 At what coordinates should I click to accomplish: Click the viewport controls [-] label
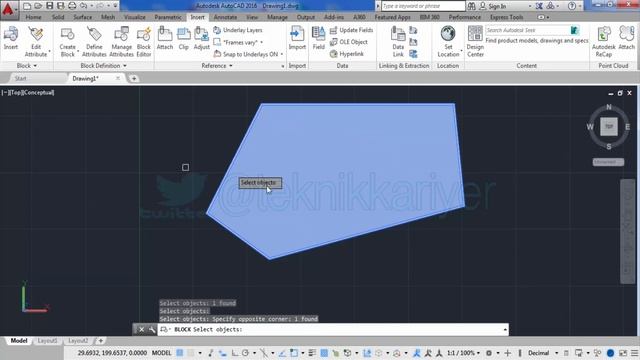coord(5,93)
